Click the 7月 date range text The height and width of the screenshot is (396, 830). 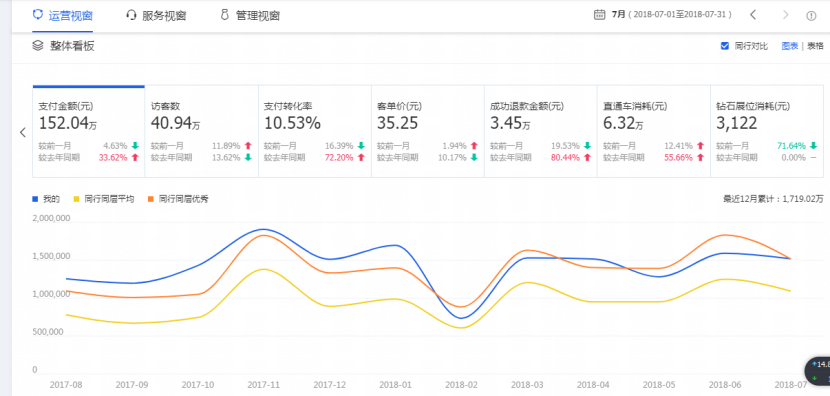pos(672,15)
